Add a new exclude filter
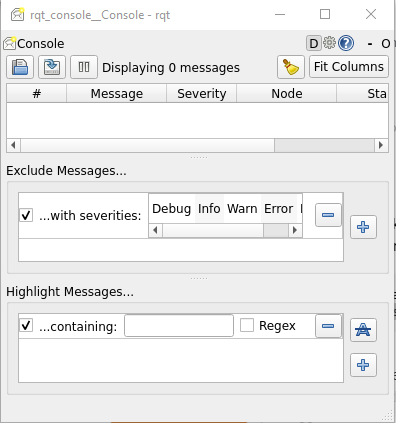396x423 pixels. pyautogui.click(x=363, y=227)
